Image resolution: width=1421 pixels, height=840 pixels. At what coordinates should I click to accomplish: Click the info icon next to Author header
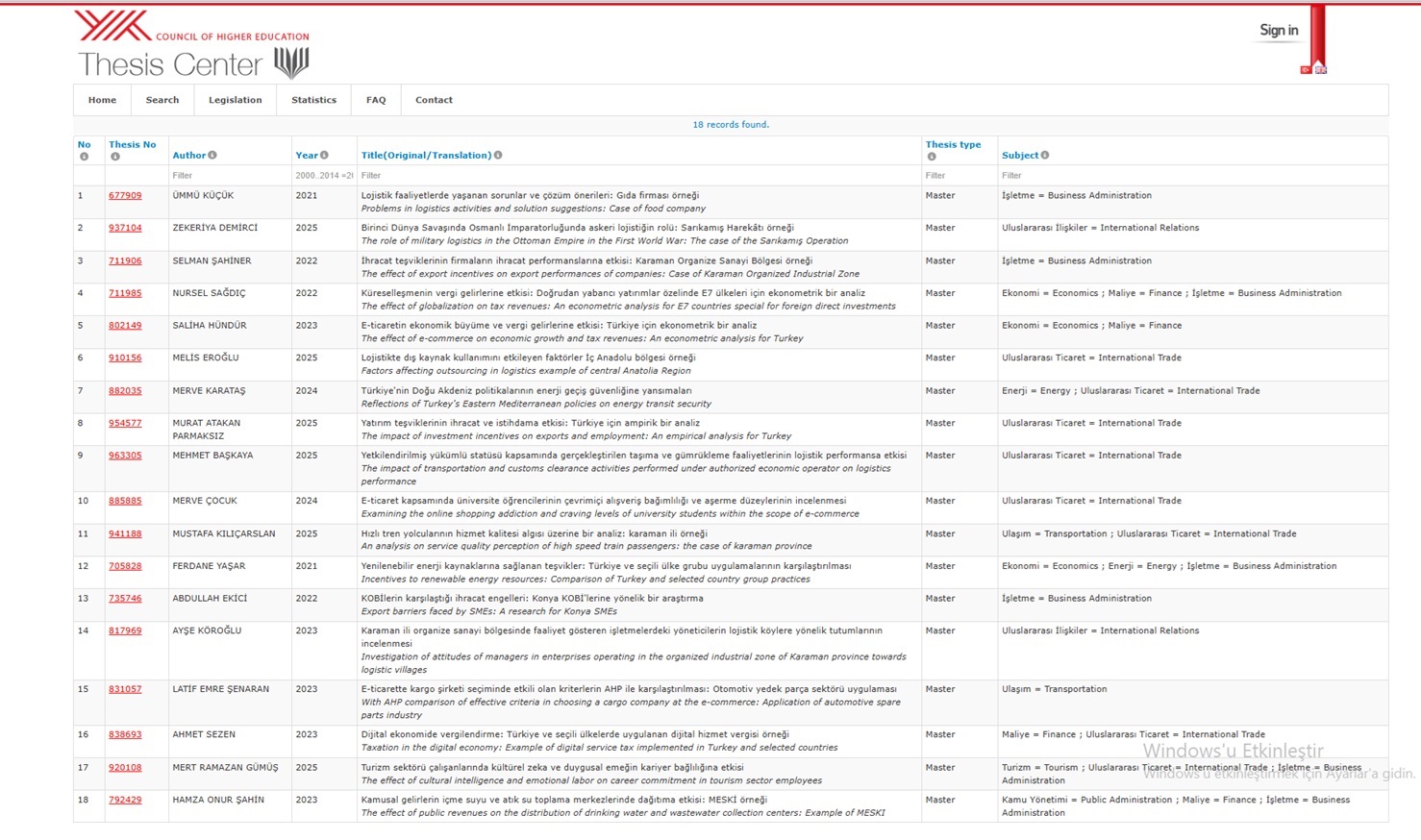coord(212,155)
